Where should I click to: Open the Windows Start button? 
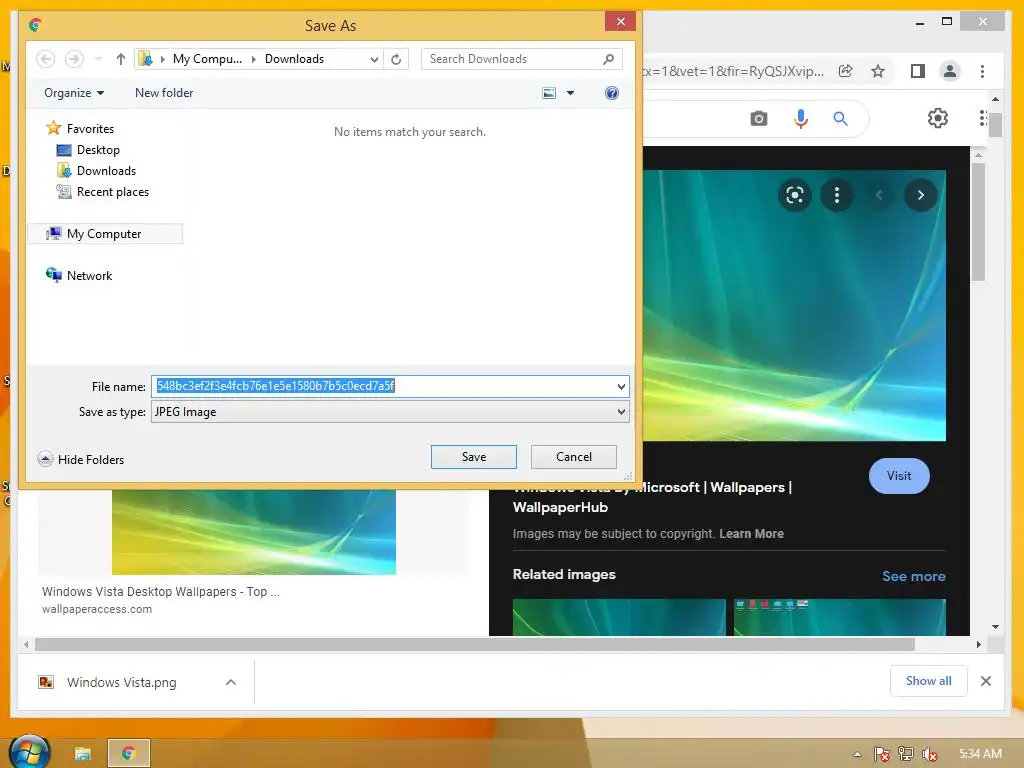point(29,752)
